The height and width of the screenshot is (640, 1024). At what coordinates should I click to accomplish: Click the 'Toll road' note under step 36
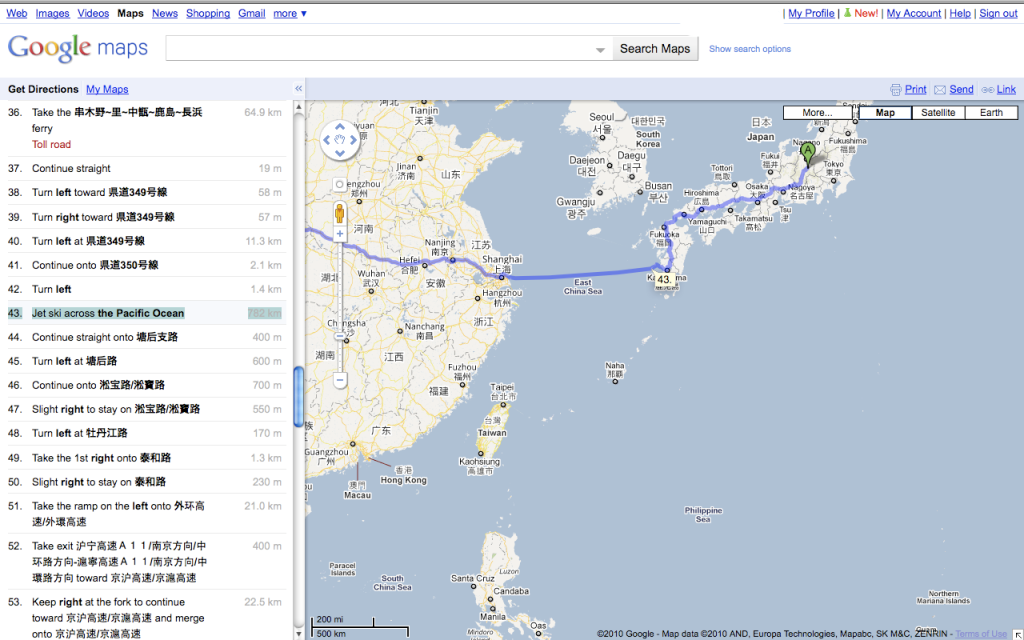tap(52, 144)
